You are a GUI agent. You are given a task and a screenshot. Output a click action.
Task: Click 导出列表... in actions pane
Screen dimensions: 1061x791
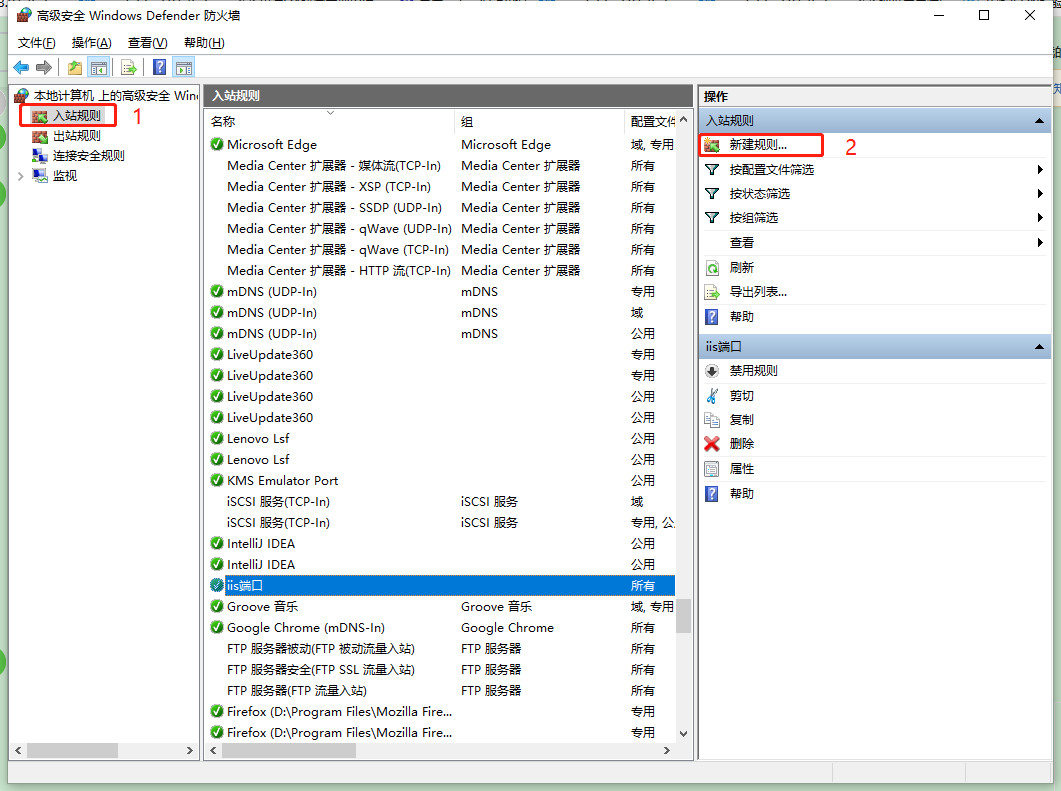click(x=758, y=292)
